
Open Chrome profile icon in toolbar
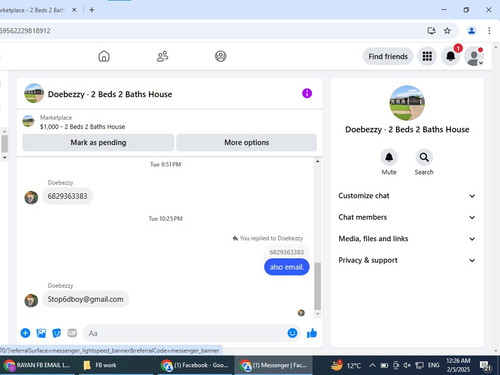click(x=471, y=31)
